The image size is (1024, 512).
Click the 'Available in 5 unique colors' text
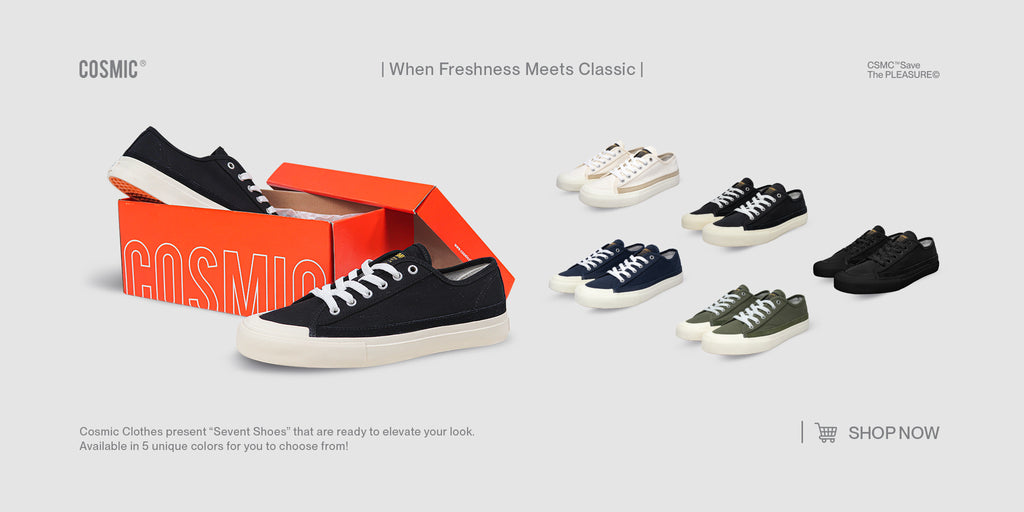(214, 447)
